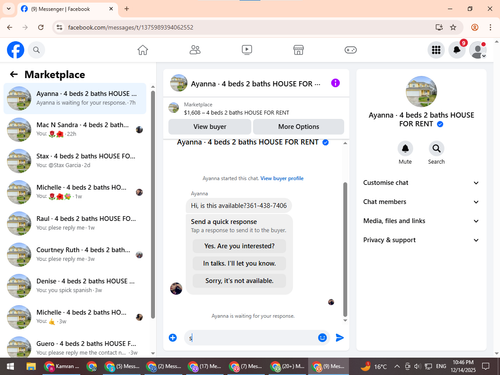500x375 pixels.
Task: Open Facebook search magnifier icon
Action: tap(36, 50)
